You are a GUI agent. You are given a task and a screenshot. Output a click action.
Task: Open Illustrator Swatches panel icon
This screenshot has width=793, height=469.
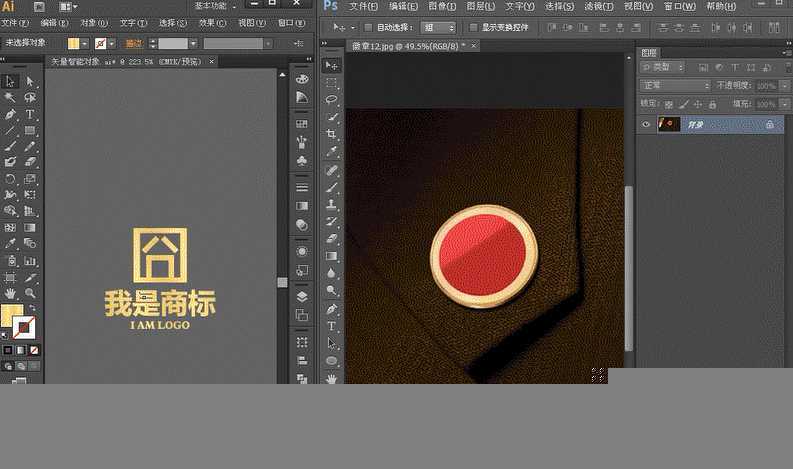(302, 123)
